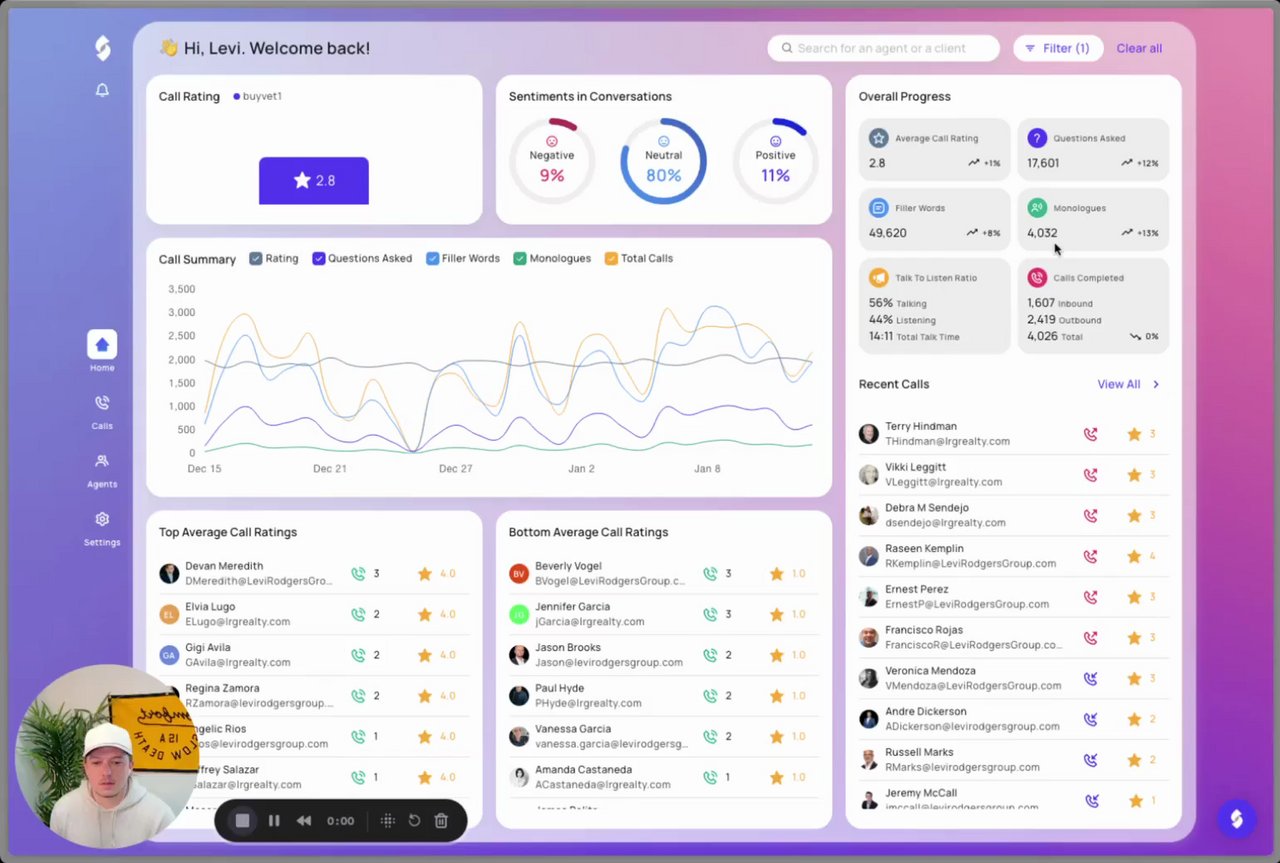Stop the screen recording

(242, 821)
